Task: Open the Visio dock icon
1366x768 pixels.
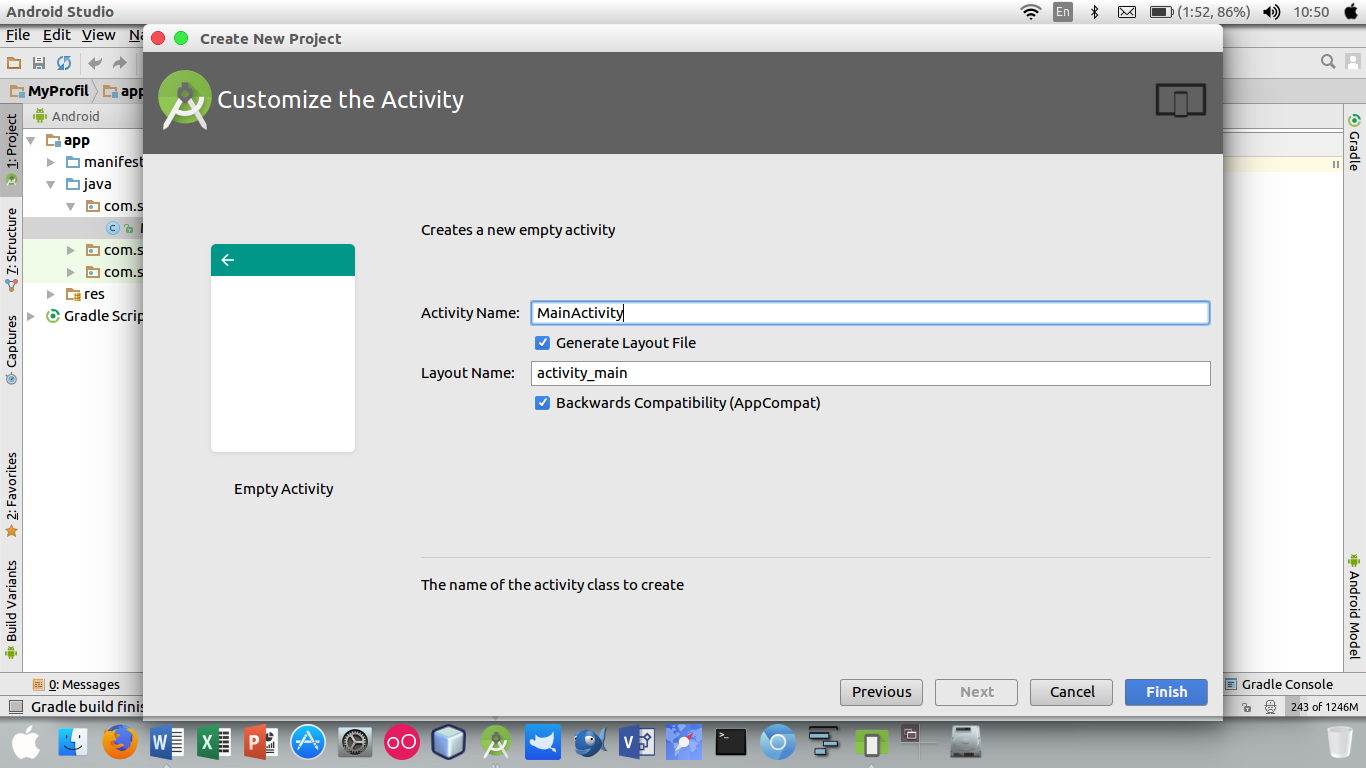Action: coord(637,742)
